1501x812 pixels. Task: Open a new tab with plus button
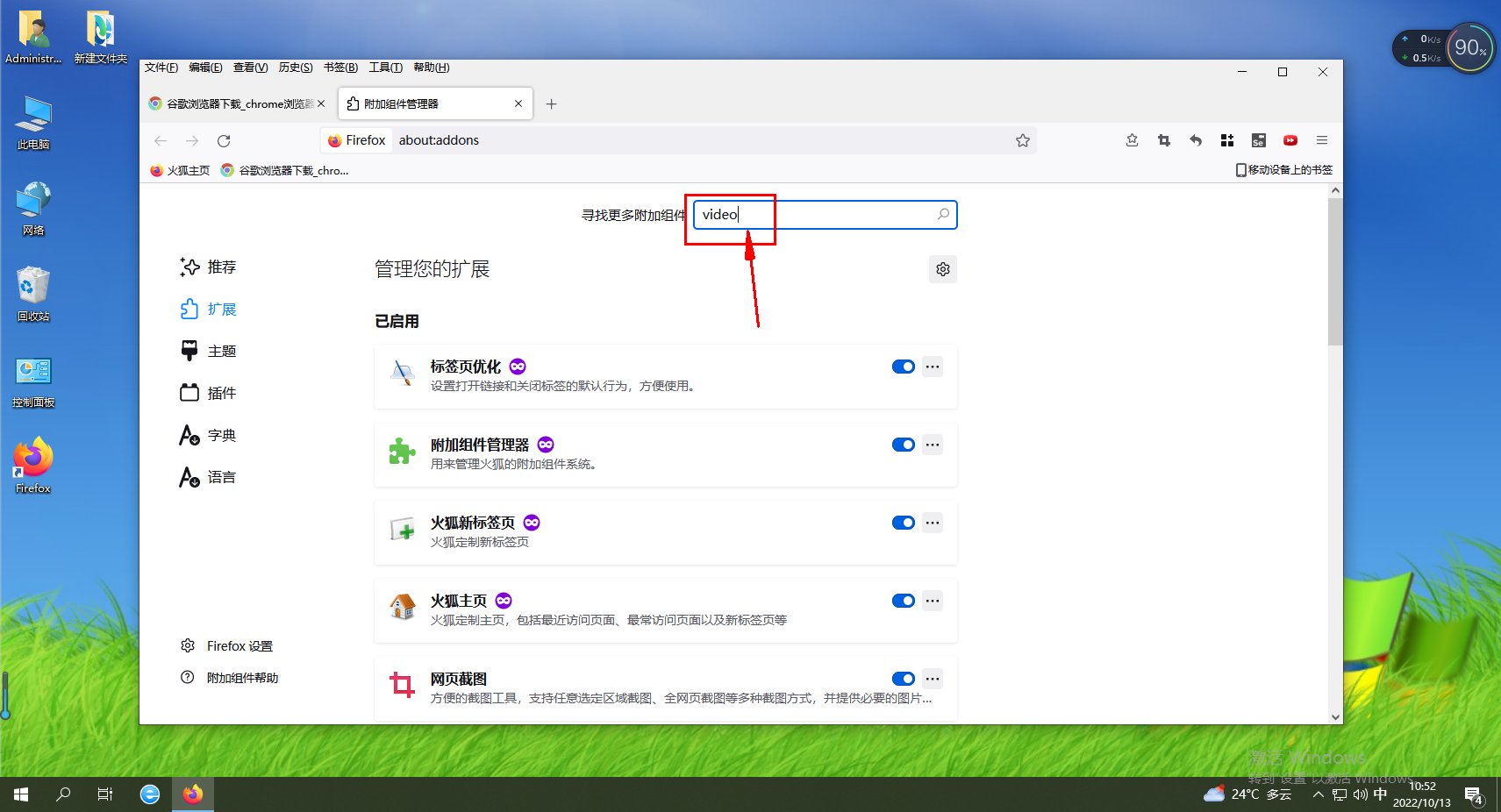(551, 104)
